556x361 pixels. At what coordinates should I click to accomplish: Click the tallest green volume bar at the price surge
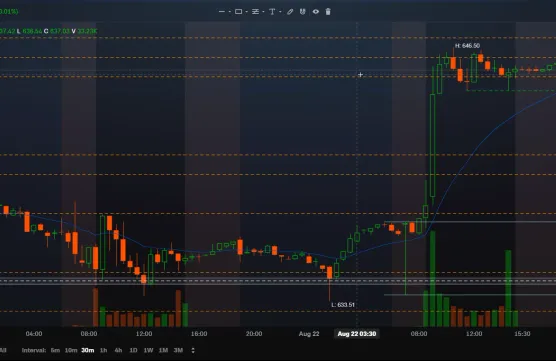pos(433,279)
